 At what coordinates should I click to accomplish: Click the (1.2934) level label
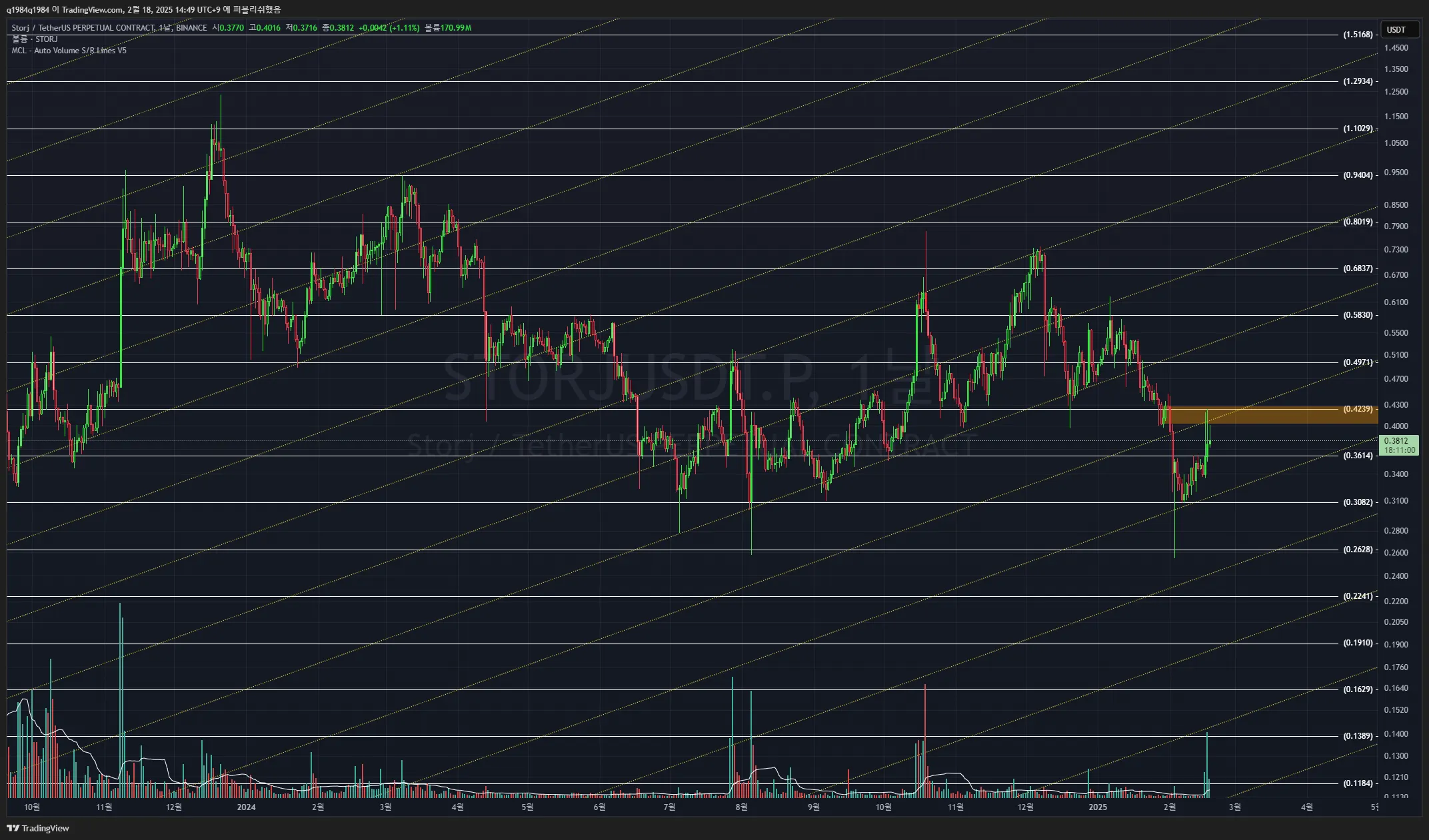point(1358,81)
